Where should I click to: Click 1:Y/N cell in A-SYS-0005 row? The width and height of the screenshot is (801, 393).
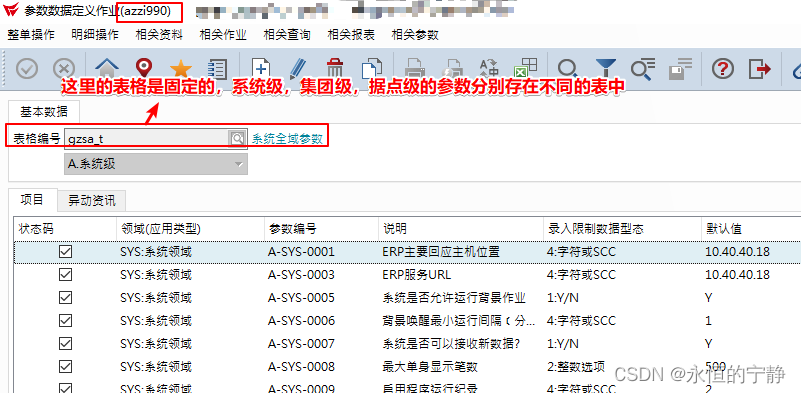(x=562, y=298)
